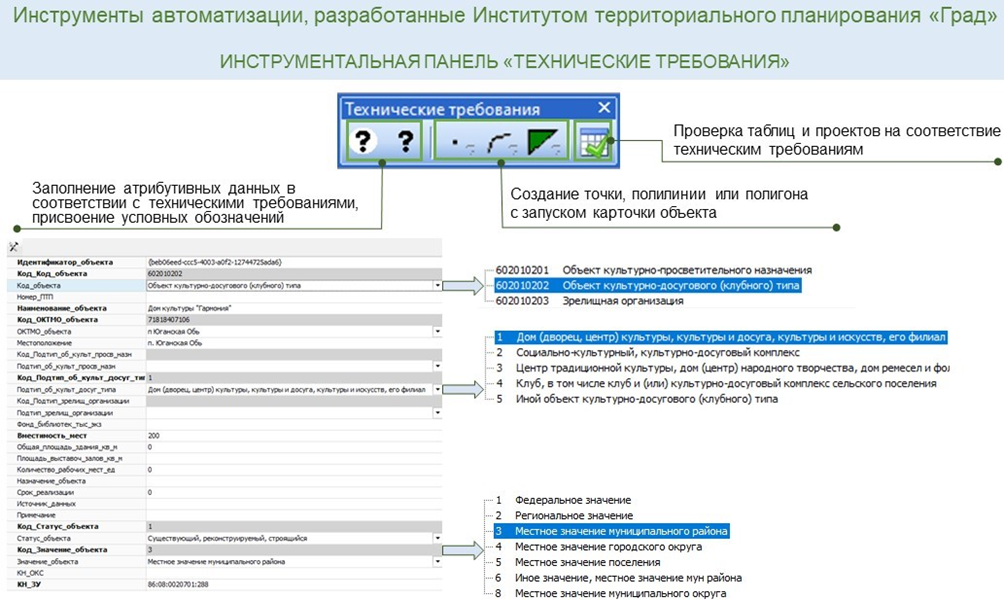The image size is (1004, 600).
Task: Expand the ОКТМО_объекта dropdown
Action: point(437,331)
